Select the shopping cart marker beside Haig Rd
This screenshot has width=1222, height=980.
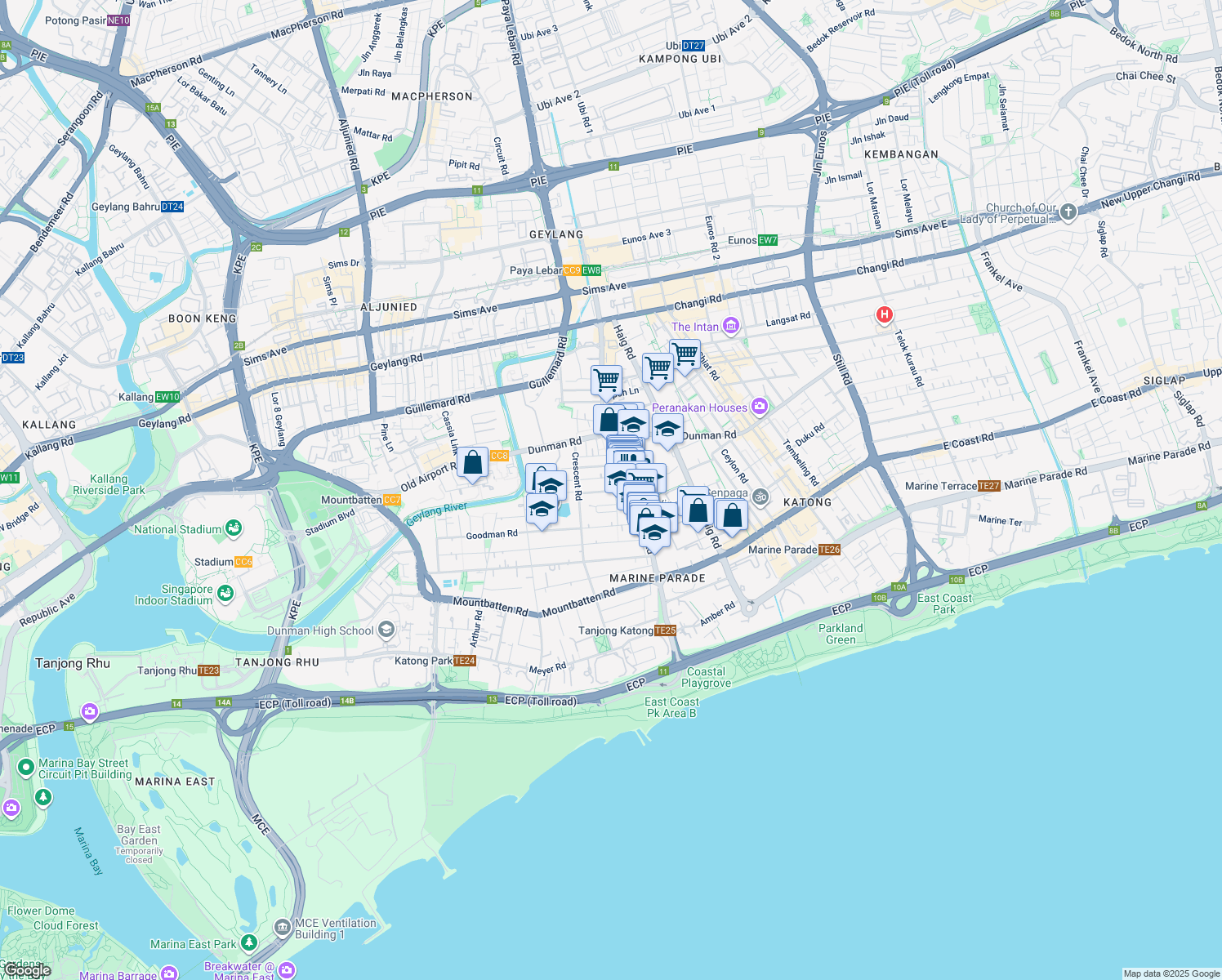[606, 380]
